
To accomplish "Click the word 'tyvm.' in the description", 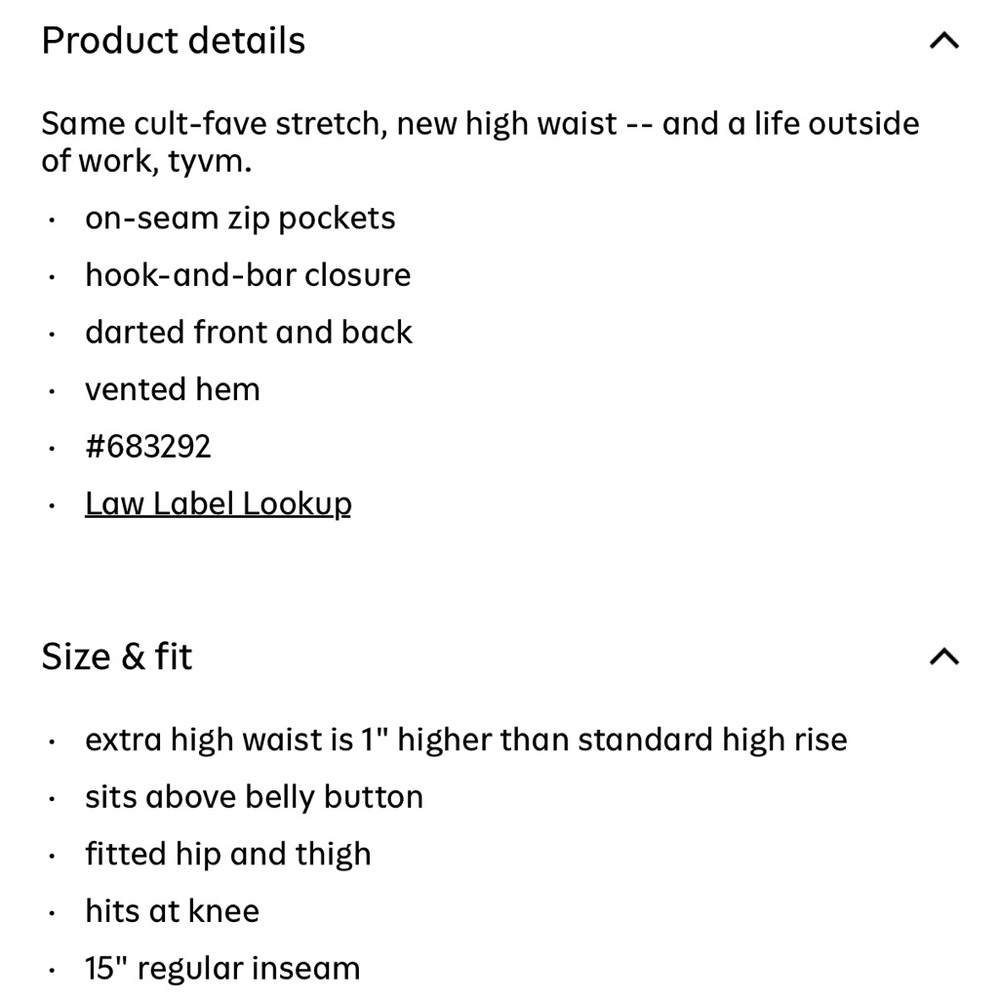I will (x=210, y=162).
